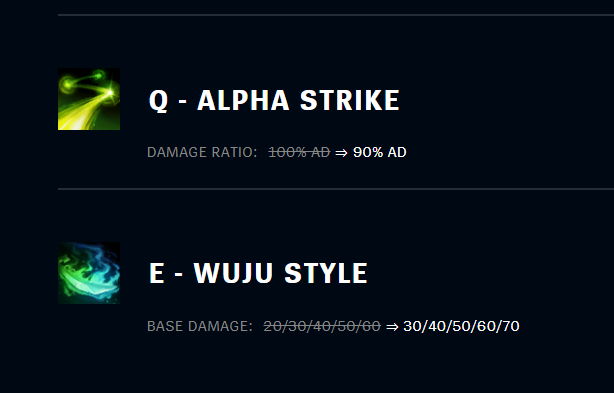Screen dimensions: 614x393
Task: Click the divider line above Alpha Strike
Action: [336, 15]
